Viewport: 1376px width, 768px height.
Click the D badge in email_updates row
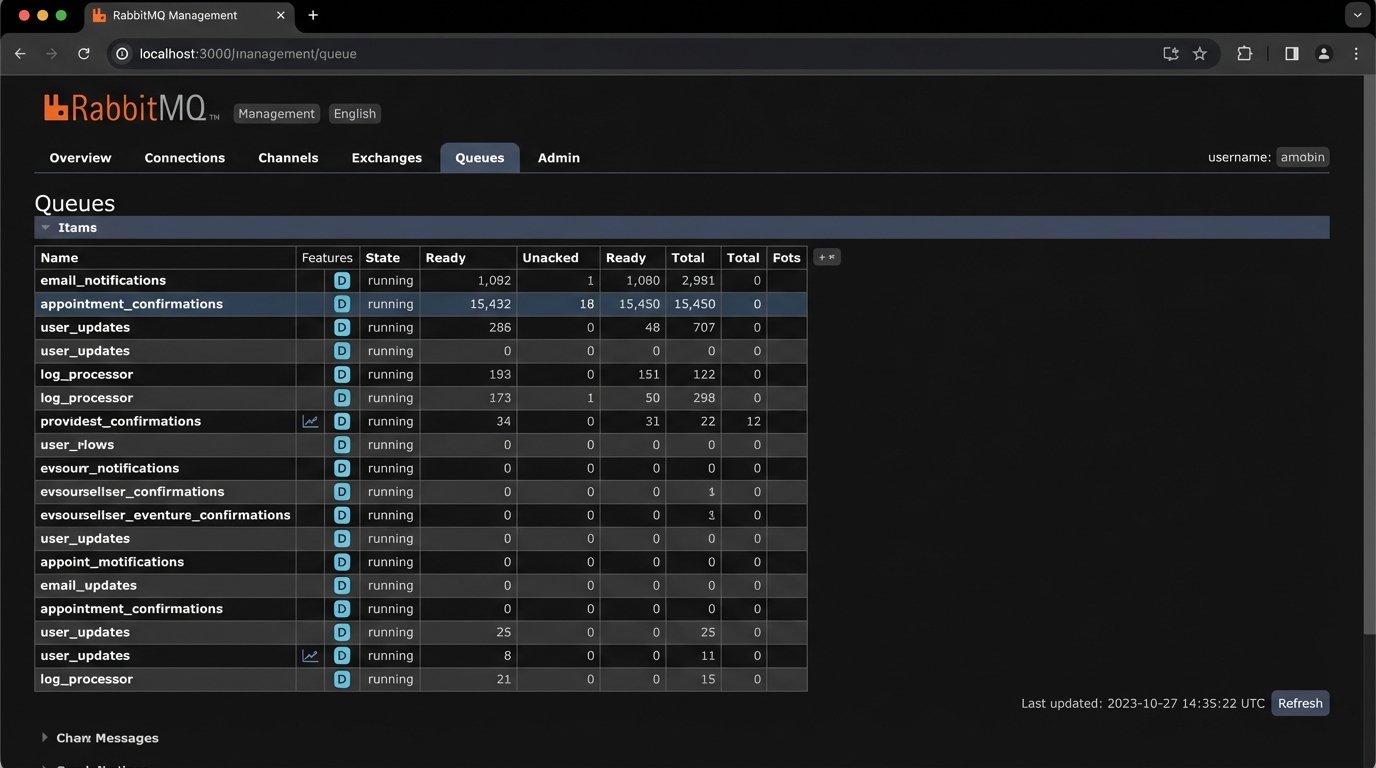point(342,586)
